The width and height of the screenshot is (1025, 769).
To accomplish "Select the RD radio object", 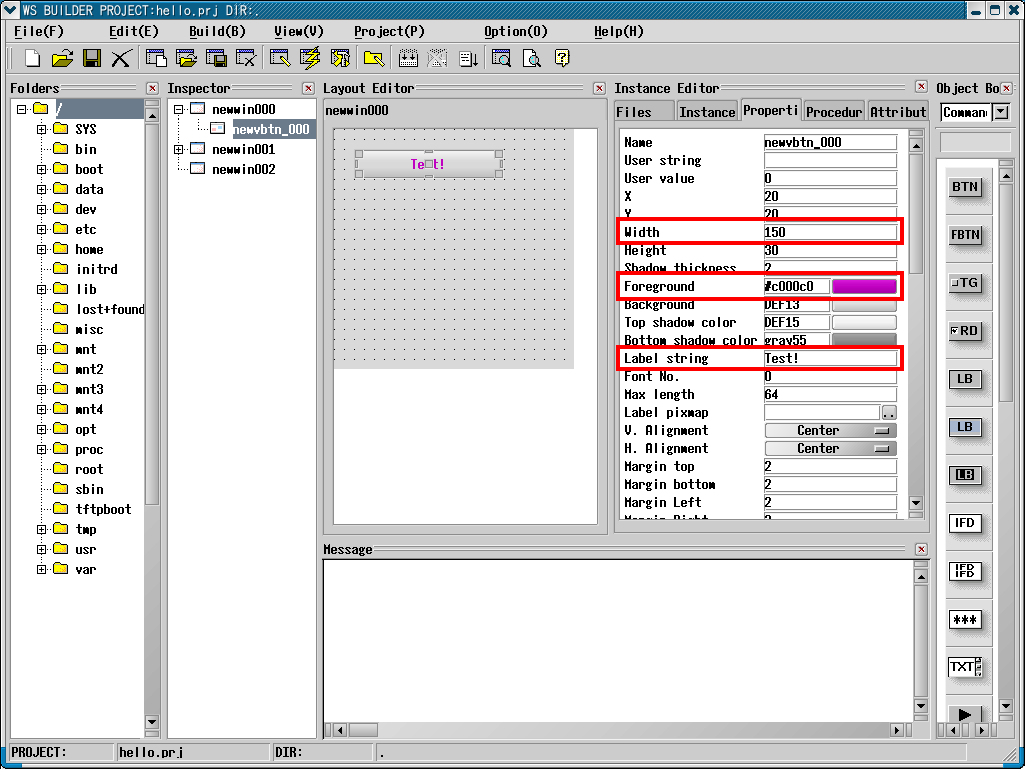I will point(965,331).
